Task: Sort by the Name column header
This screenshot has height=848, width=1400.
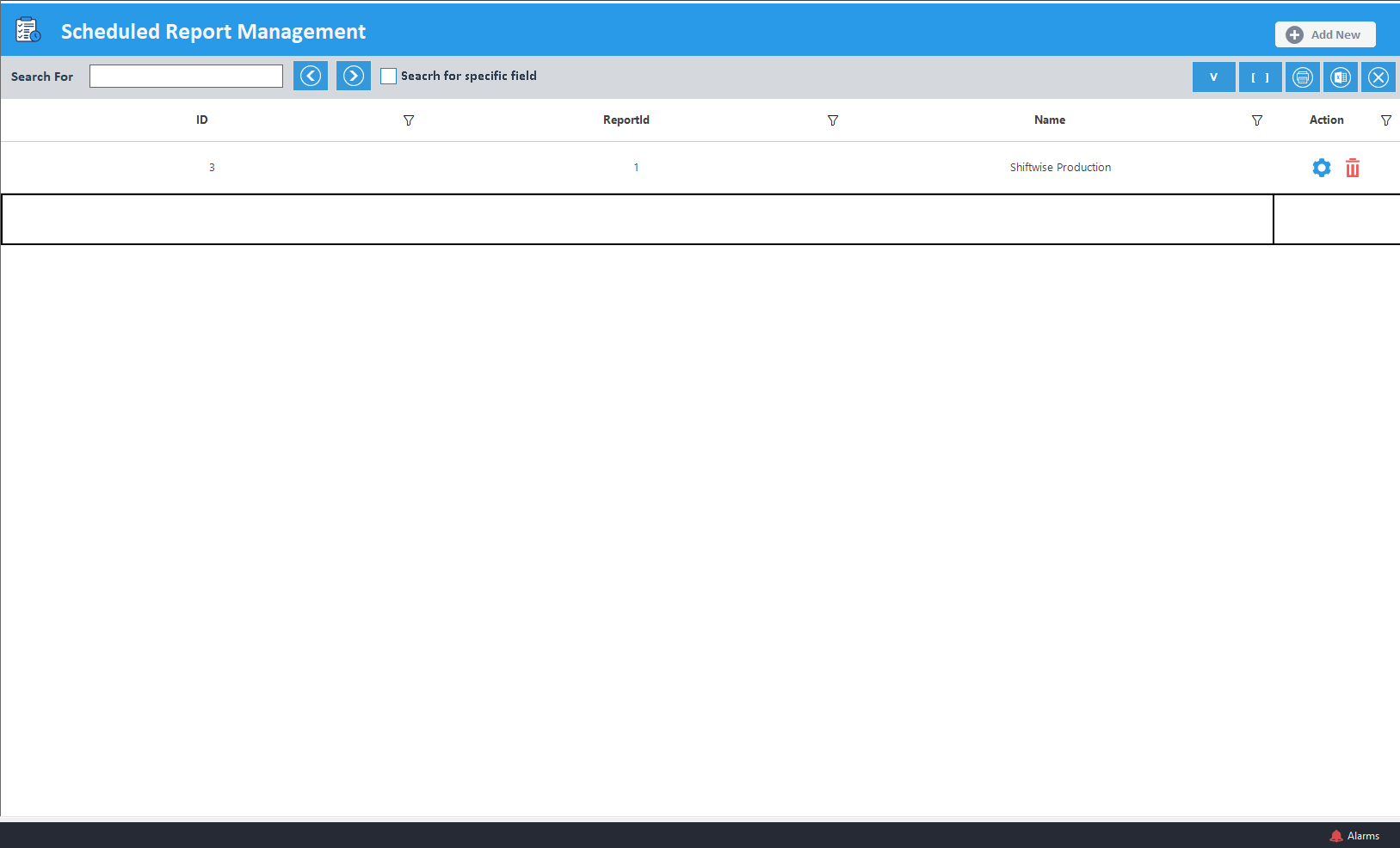Action: pyautogui.click(x=1049, y=120)
